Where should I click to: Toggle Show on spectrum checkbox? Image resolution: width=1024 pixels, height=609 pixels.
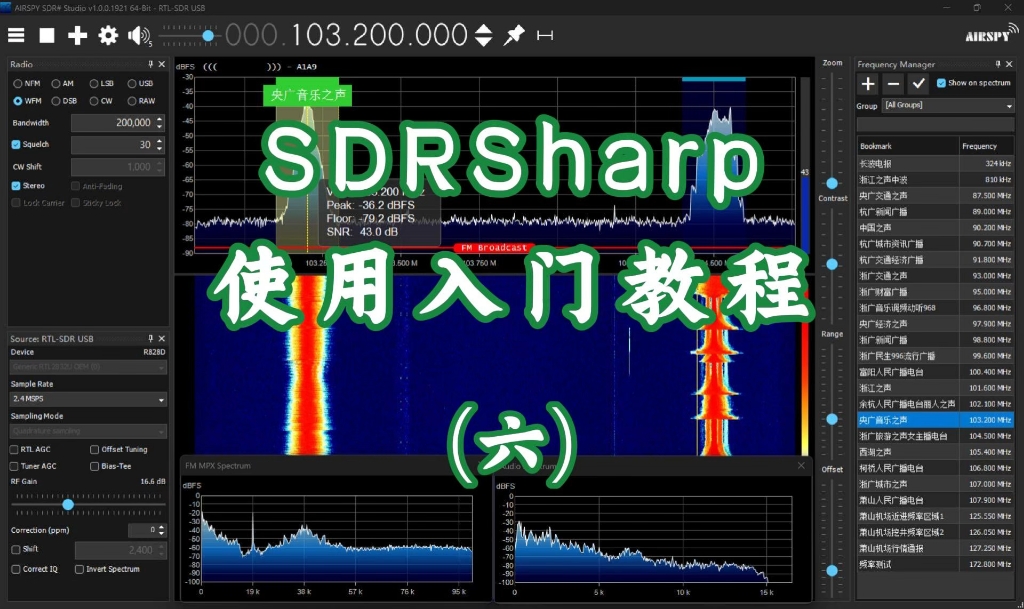(x=941, y=83)
